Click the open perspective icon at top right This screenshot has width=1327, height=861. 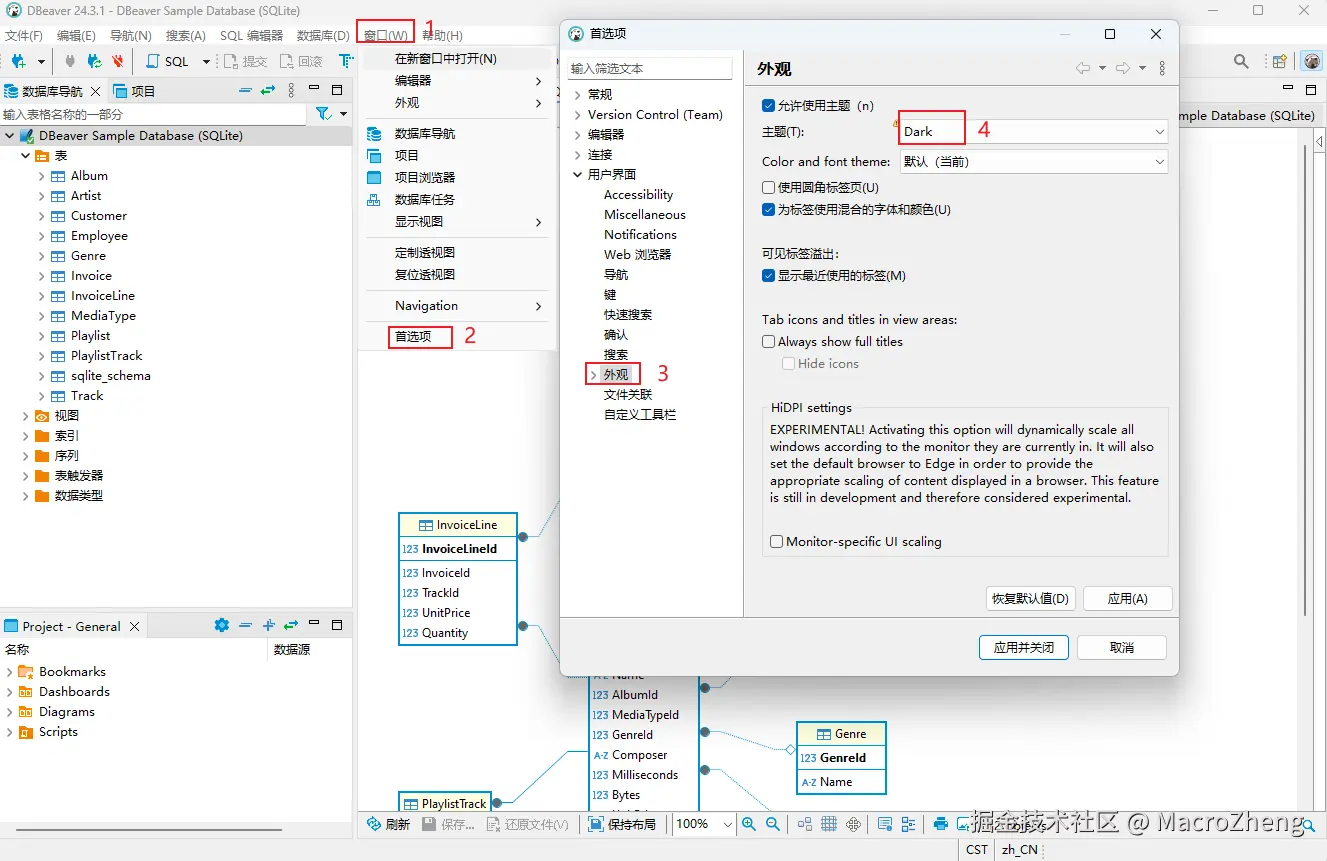tap(1279, 61)
